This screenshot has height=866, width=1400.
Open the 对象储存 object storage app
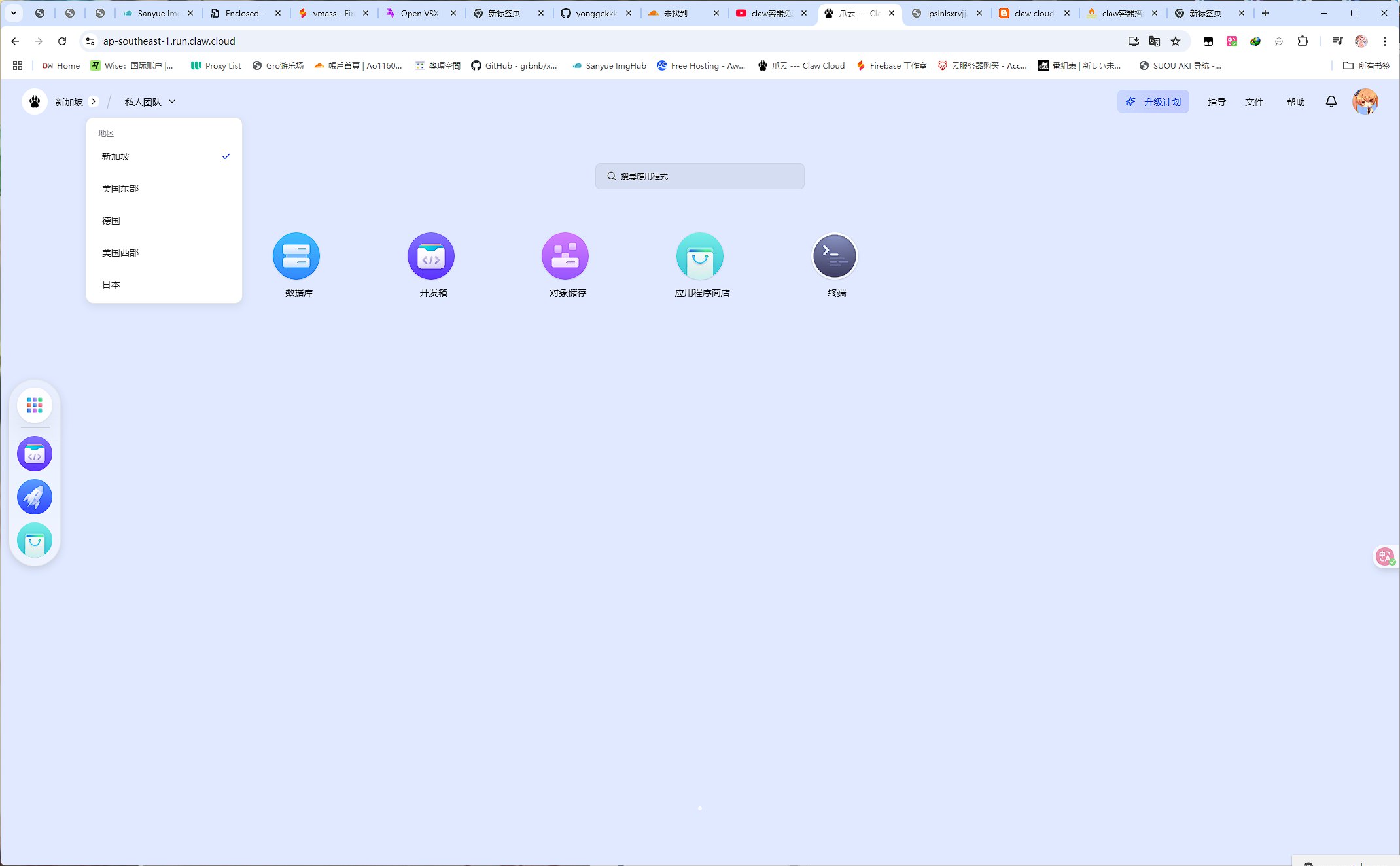pyautogui.click(x=565, y=257)
